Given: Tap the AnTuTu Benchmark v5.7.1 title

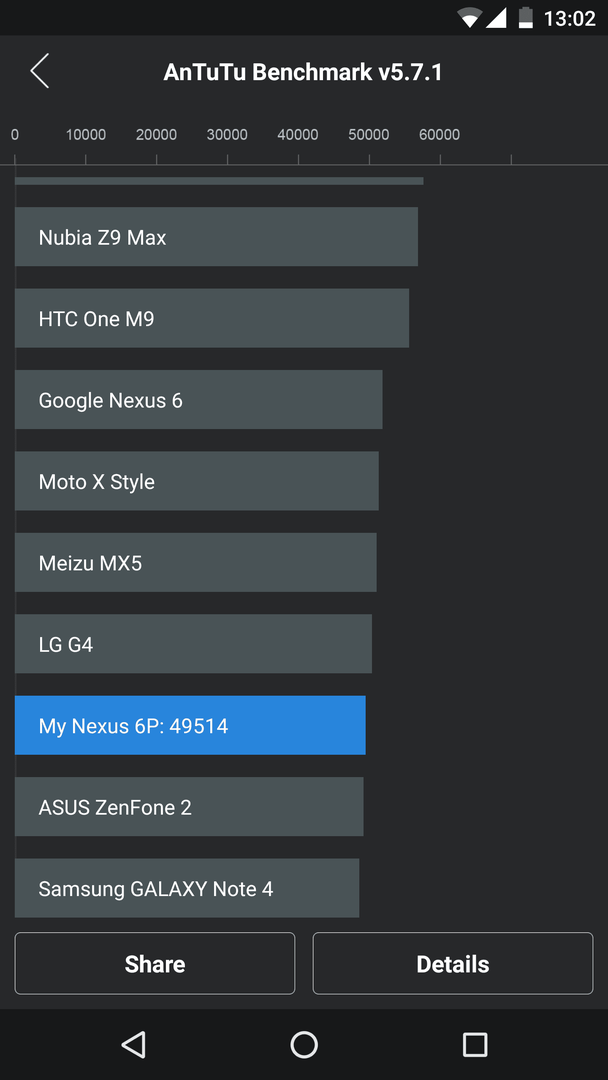Looking at the screenshot, I should click(303, 72).
